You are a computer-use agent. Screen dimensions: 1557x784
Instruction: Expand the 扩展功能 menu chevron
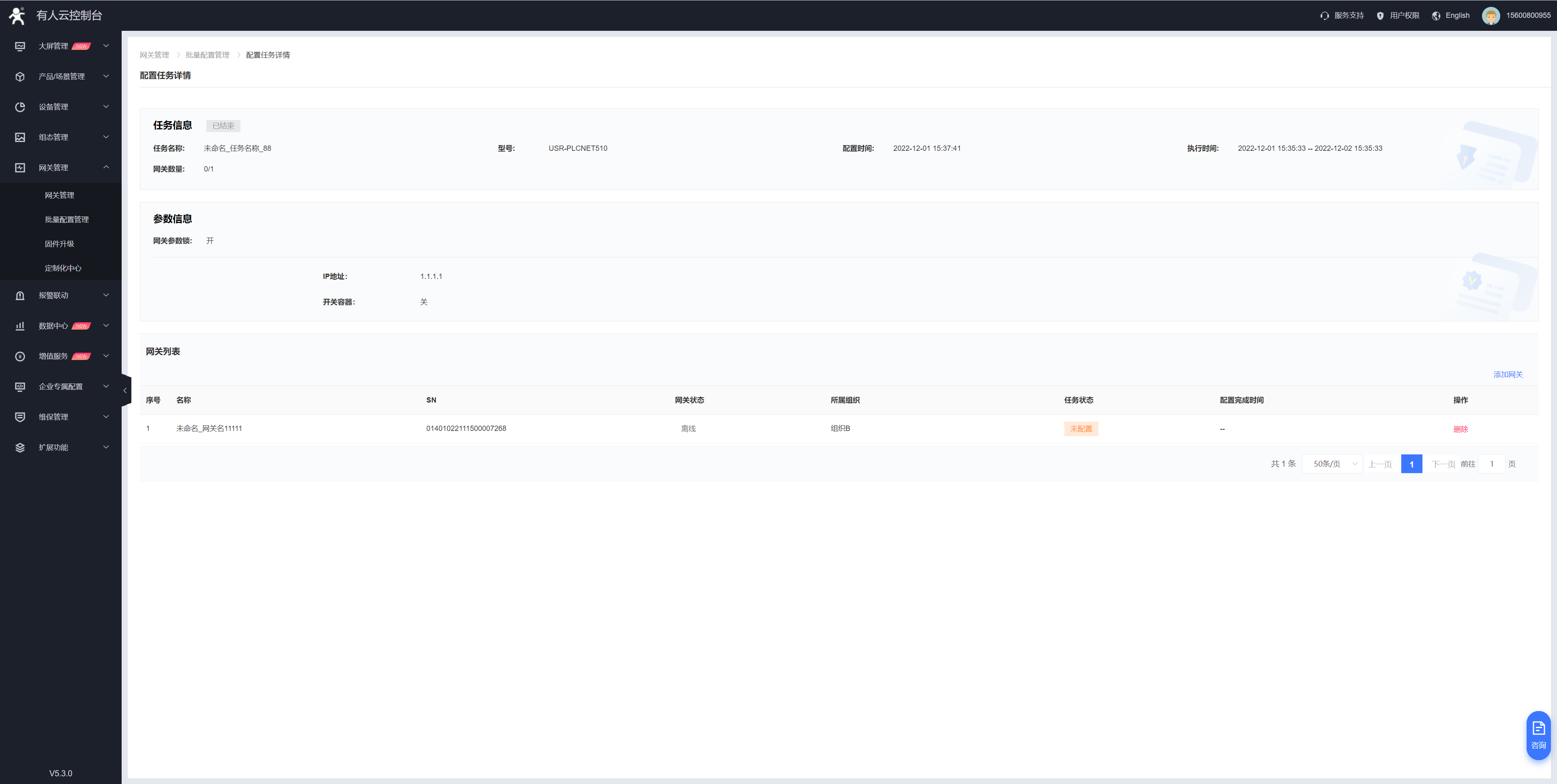pyautogui.click(x=106, y=447)
